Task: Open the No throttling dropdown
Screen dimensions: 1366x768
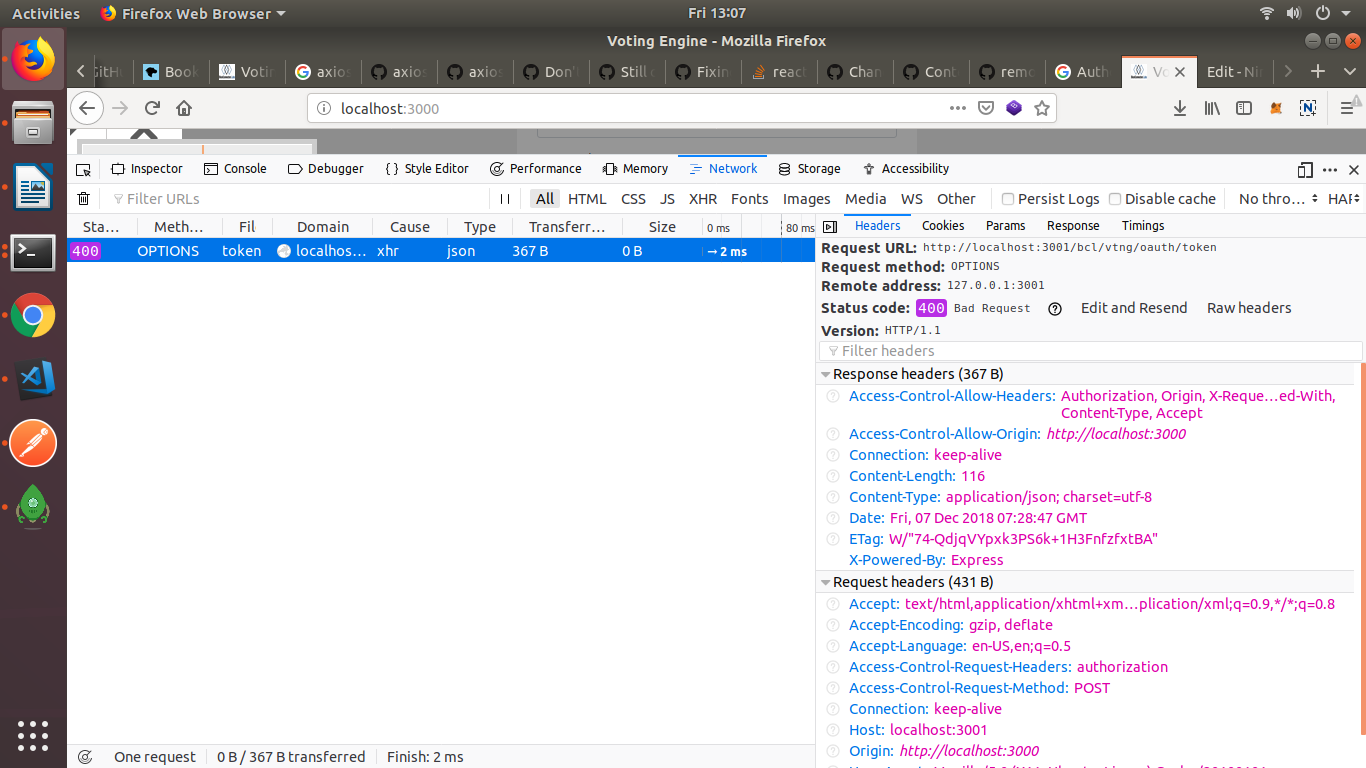Action: [x=1278, y=199]
